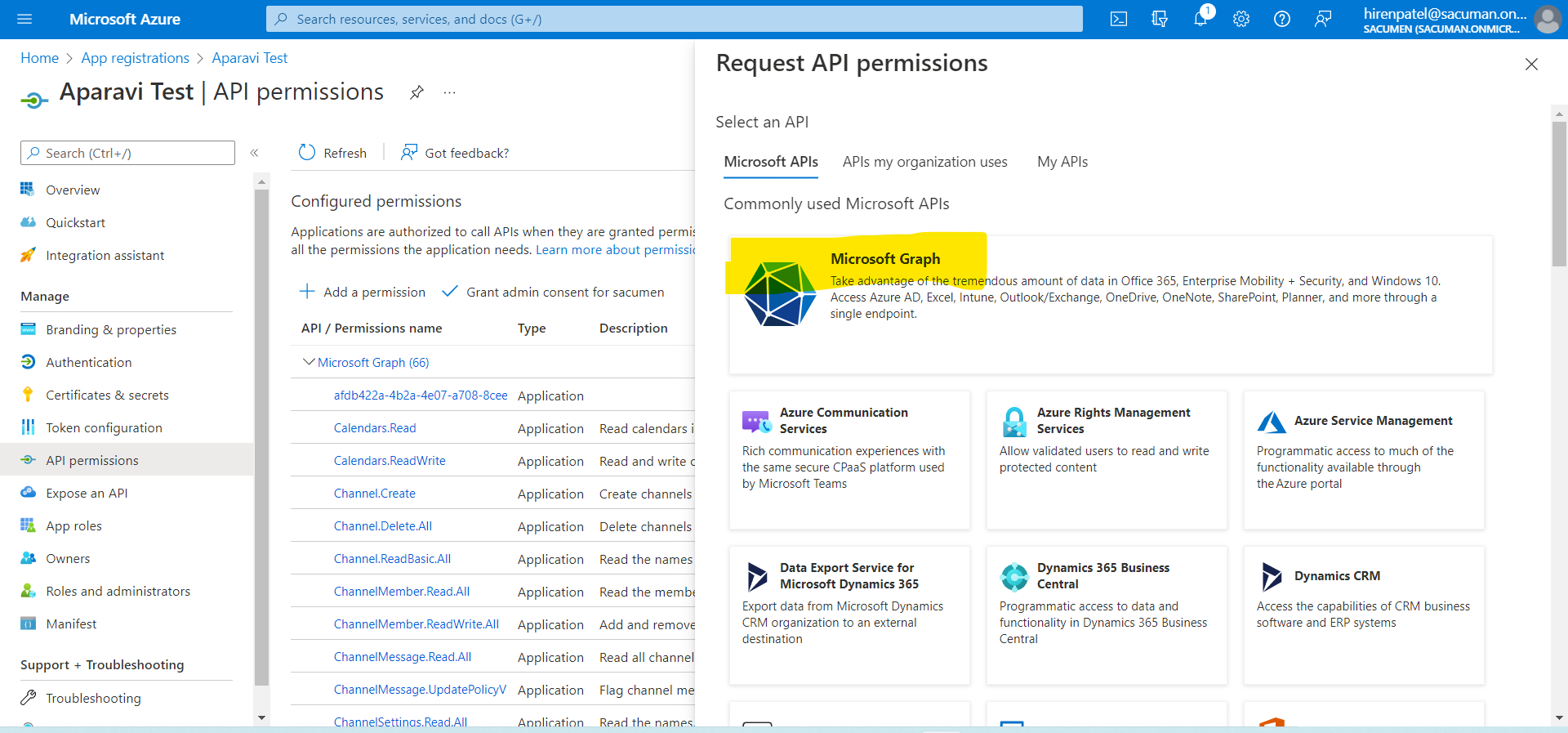Click the App registrations breadcrumb
1568x733 pixels.
click(x=135, y=58)
